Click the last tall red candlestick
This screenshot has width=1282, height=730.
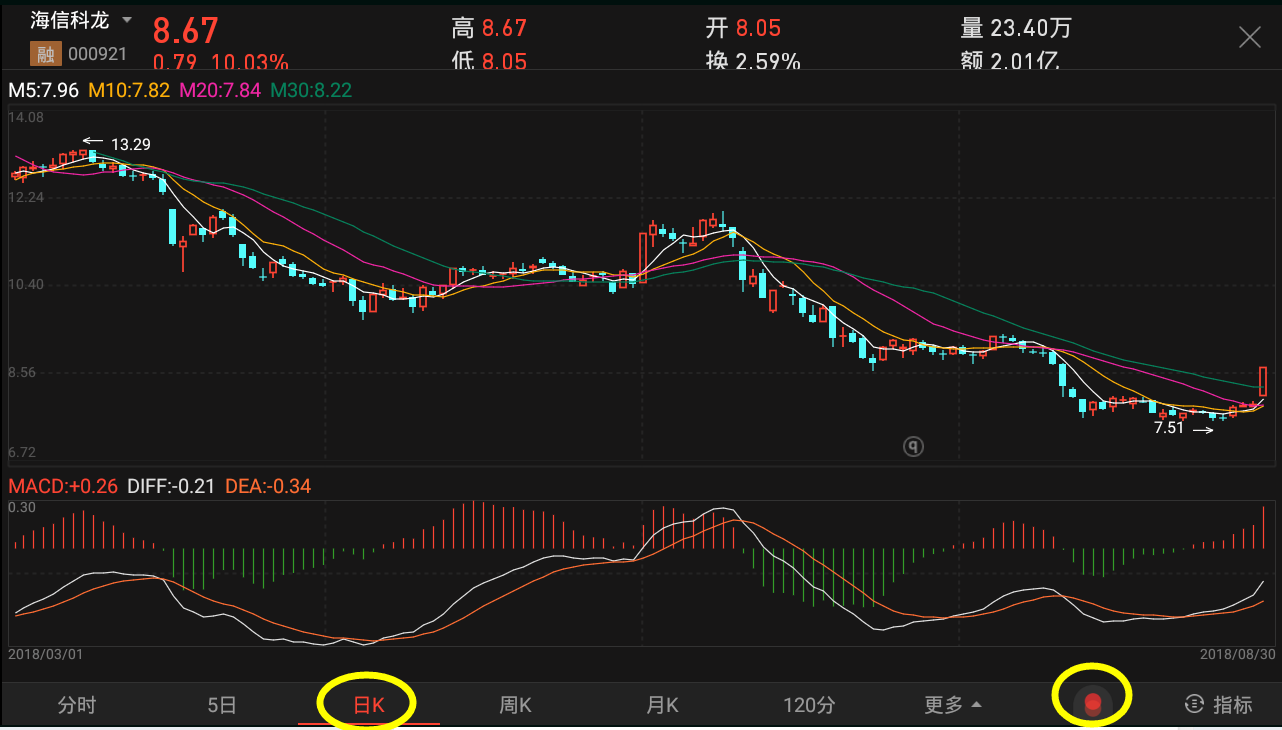click(x=1263, y=381)
